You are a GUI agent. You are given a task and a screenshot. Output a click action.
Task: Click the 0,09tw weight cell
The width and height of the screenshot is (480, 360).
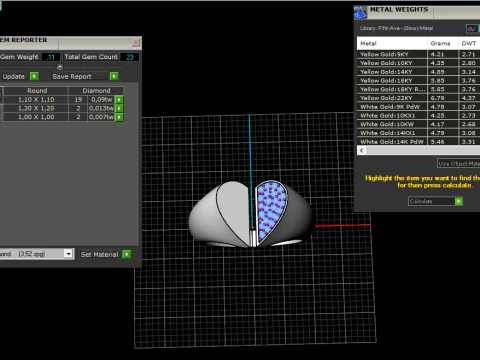[101, 99]
